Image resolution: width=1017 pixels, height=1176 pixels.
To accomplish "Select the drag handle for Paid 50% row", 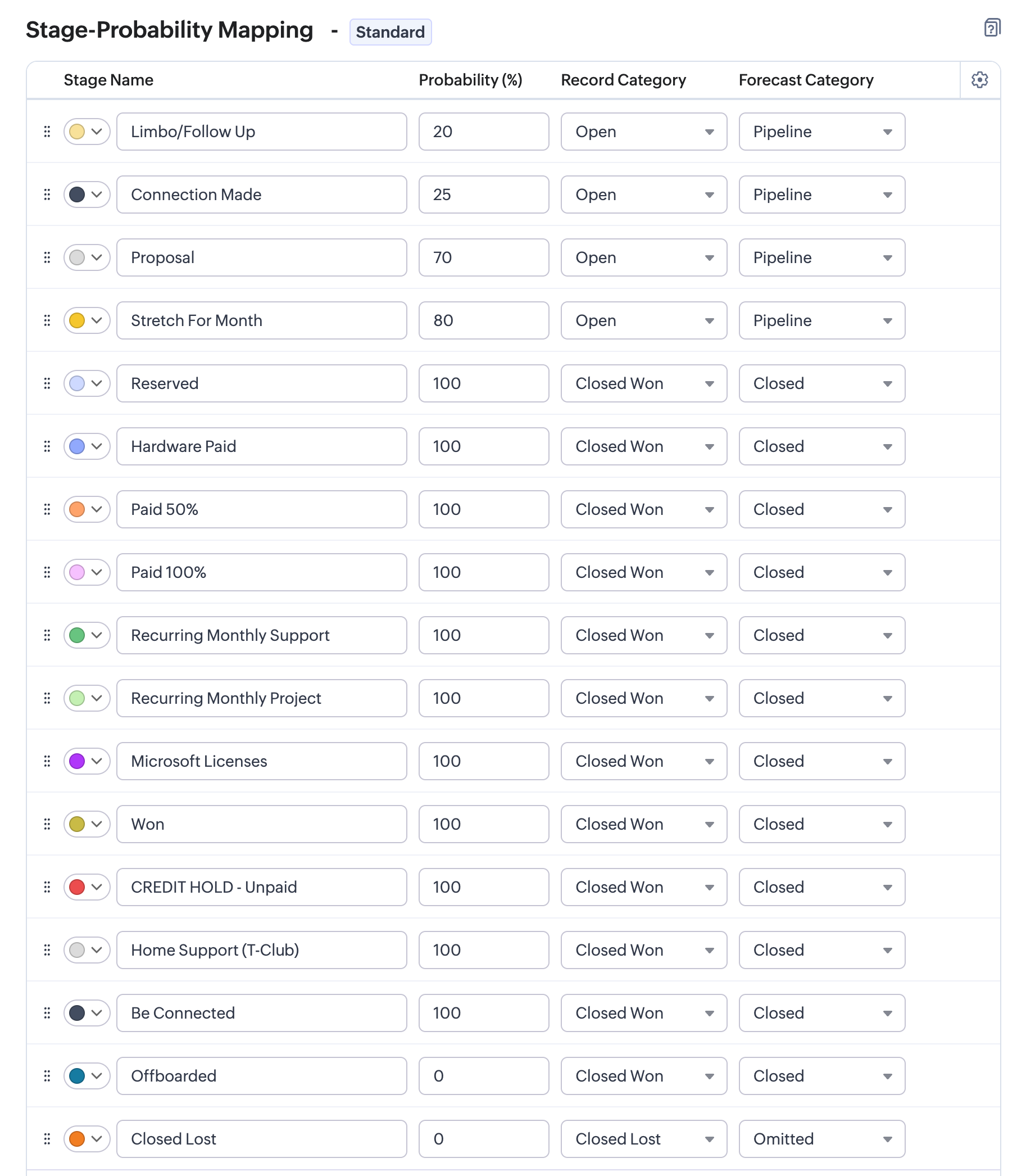I will (47, 509).
